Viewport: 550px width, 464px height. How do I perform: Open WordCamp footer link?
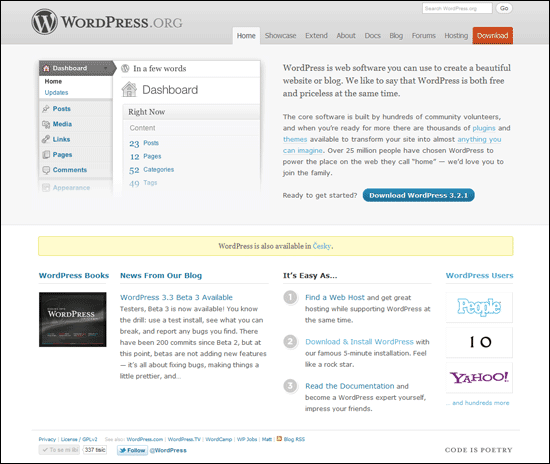pos(219,439)
